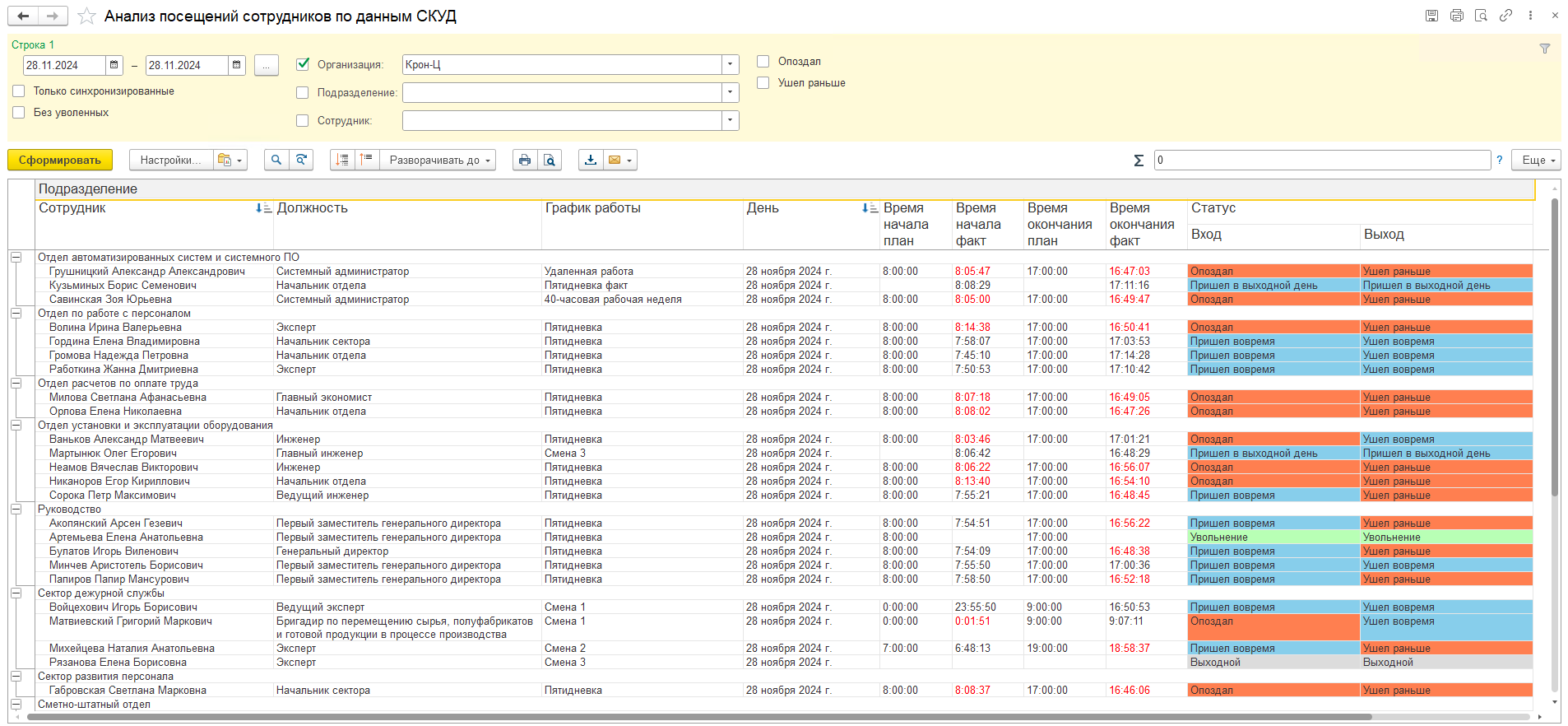This screenshot has height=726, width=1568.
Task: Open the Организация dropdown list
Action: pos(730,65)
